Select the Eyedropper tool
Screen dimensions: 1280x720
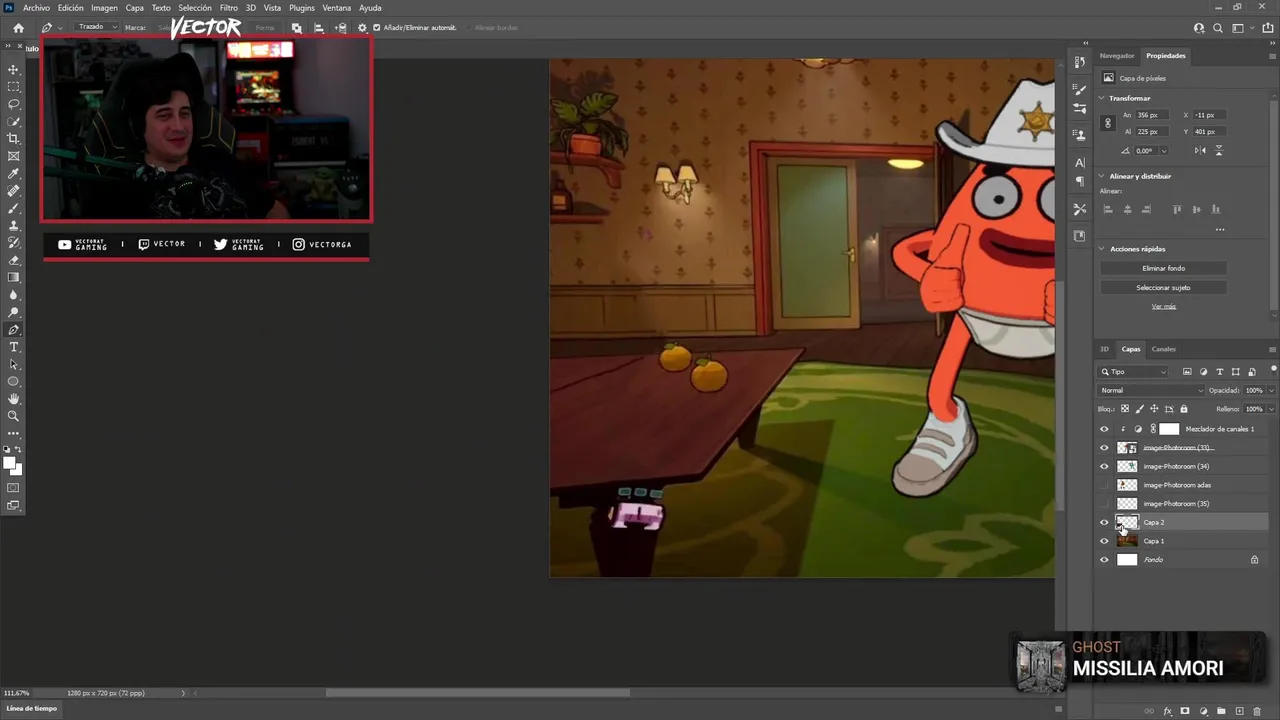[x=14, y=173]
